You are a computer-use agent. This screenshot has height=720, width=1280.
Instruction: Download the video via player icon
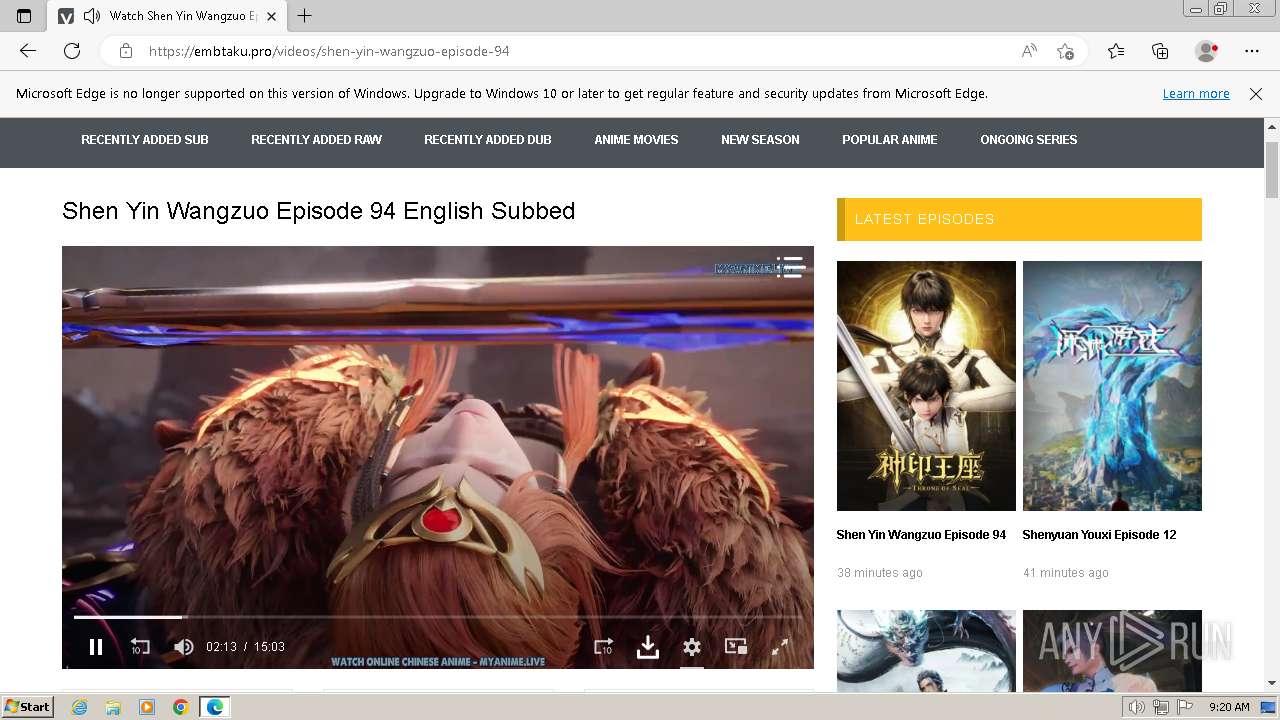pyautogui.click(x=648, y=647)
